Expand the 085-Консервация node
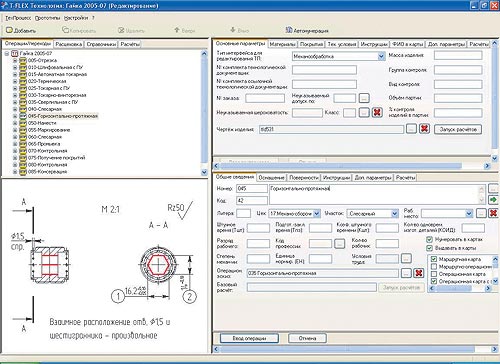 tap(15, 172)
